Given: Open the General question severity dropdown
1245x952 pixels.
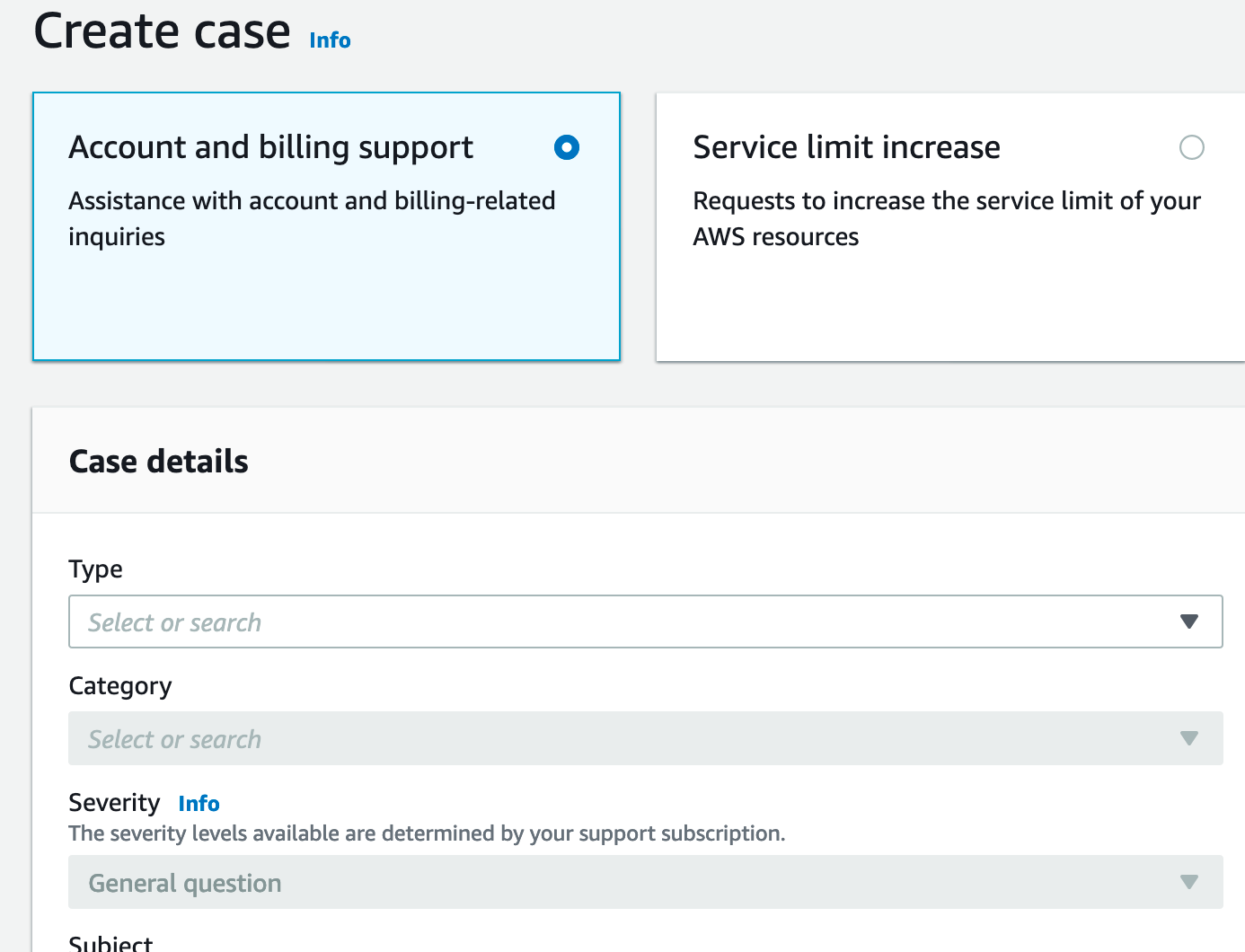Looking at the screenshot, I should coord(646,882).
